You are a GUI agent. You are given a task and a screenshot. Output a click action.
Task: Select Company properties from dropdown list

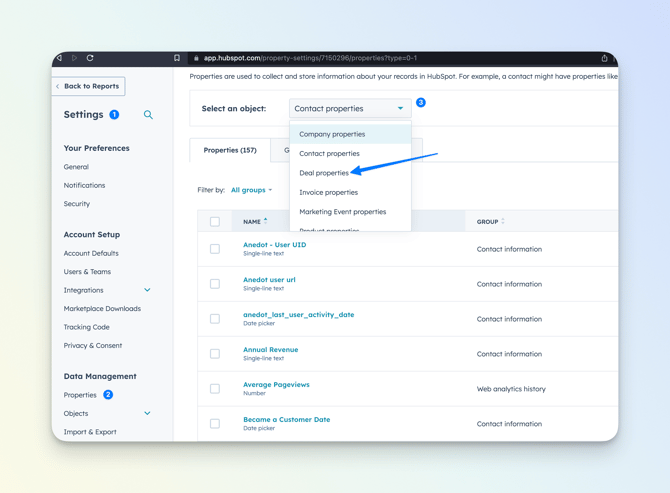pos(350,134)
